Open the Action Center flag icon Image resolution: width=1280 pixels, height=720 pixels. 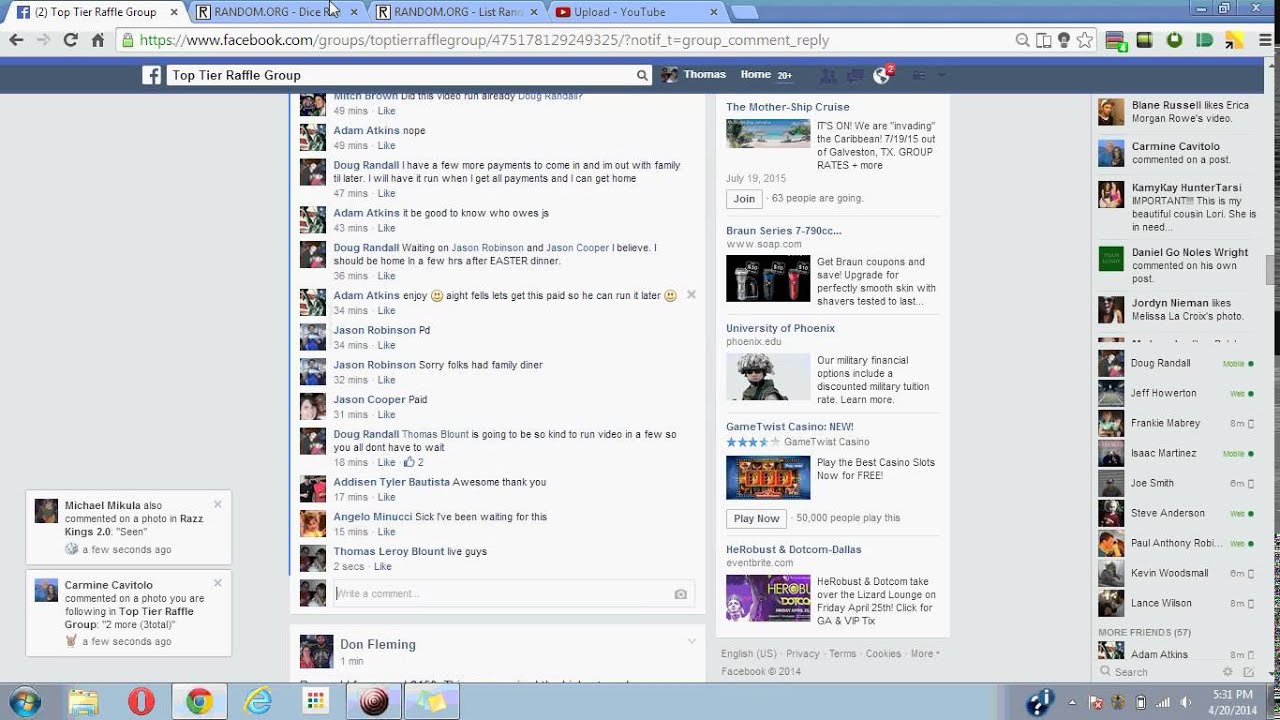coord(1096,702)
